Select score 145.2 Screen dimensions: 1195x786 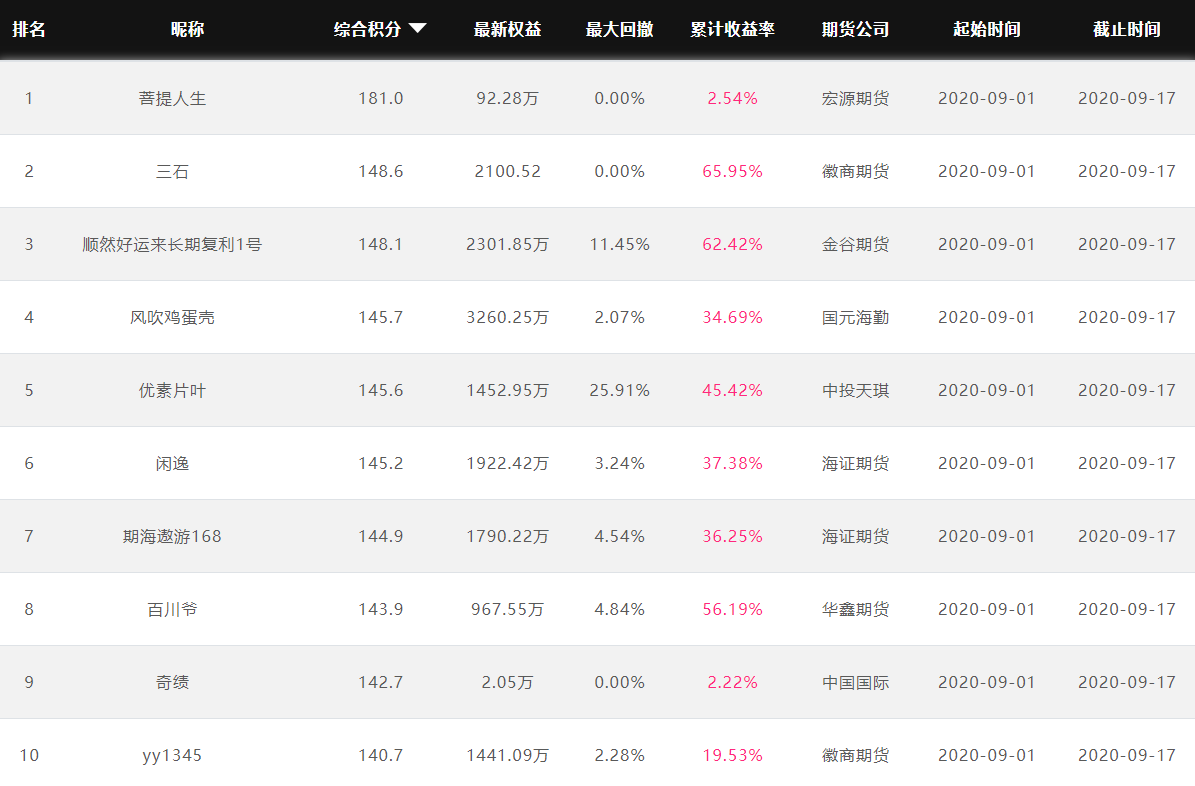point(380,464)
